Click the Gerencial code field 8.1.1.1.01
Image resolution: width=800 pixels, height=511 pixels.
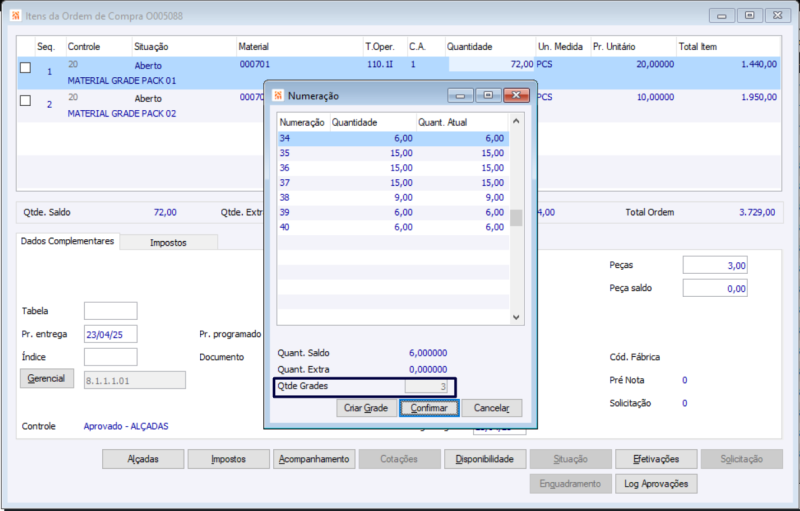[135, 380]
